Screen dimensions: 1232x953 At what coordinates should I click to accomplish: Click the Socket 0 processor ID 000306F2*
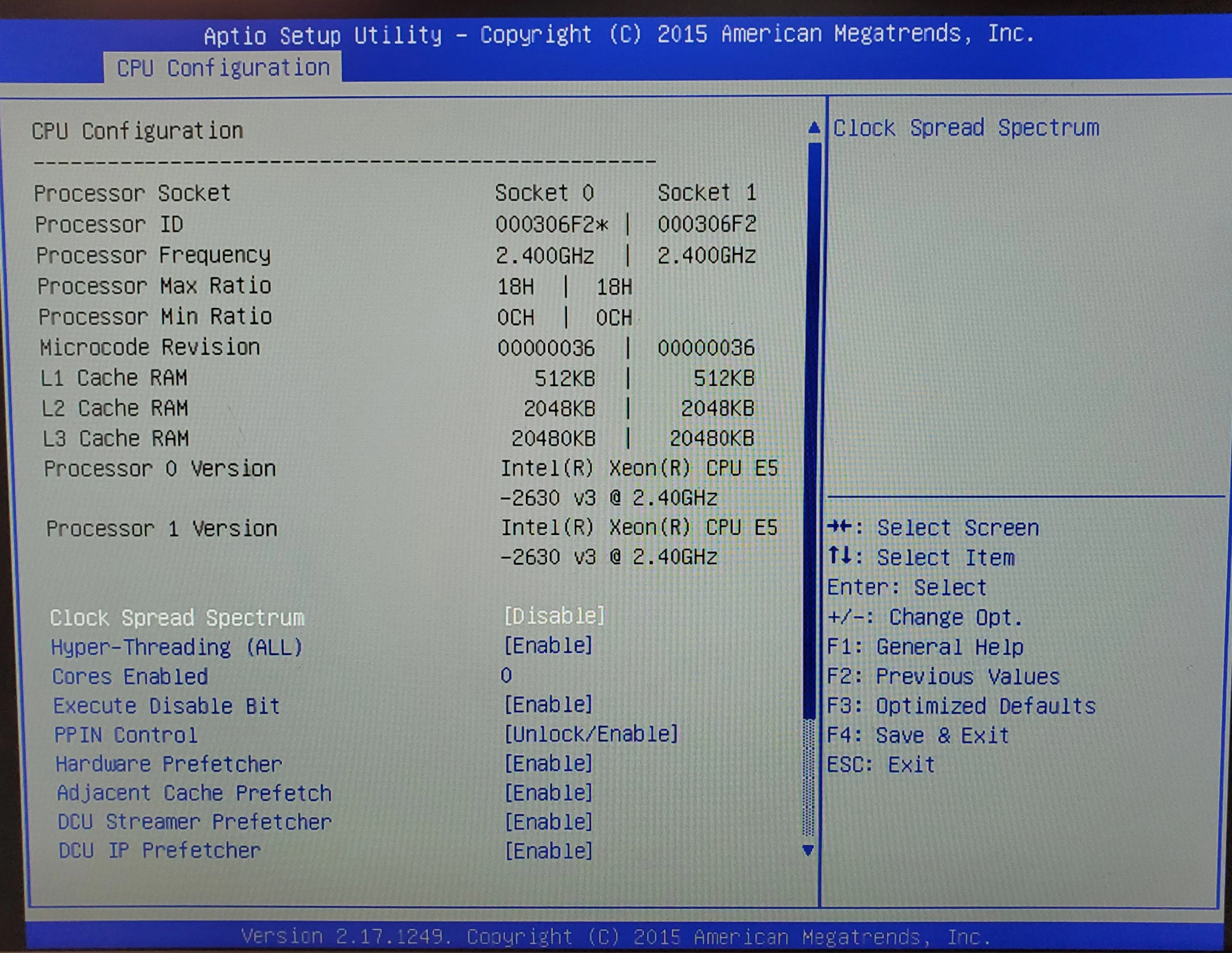tap(552, 225)
